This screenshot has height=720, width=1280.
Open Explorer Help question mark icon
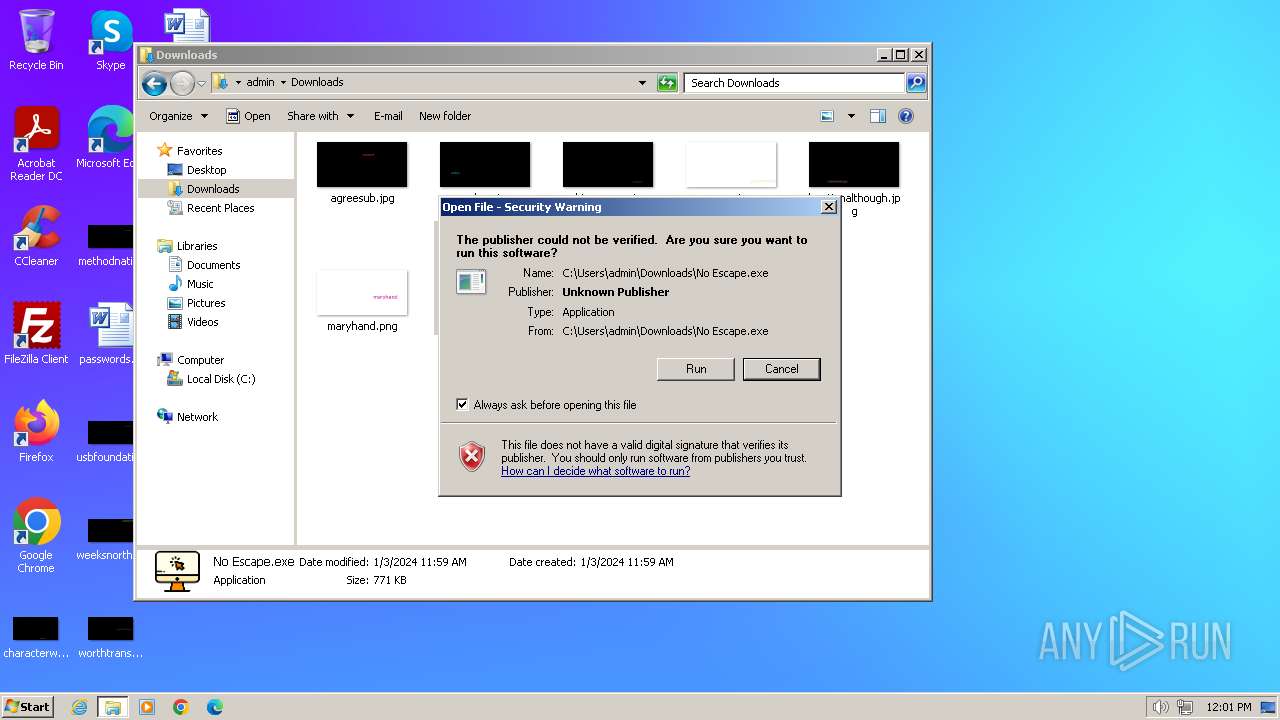[906, 116]
